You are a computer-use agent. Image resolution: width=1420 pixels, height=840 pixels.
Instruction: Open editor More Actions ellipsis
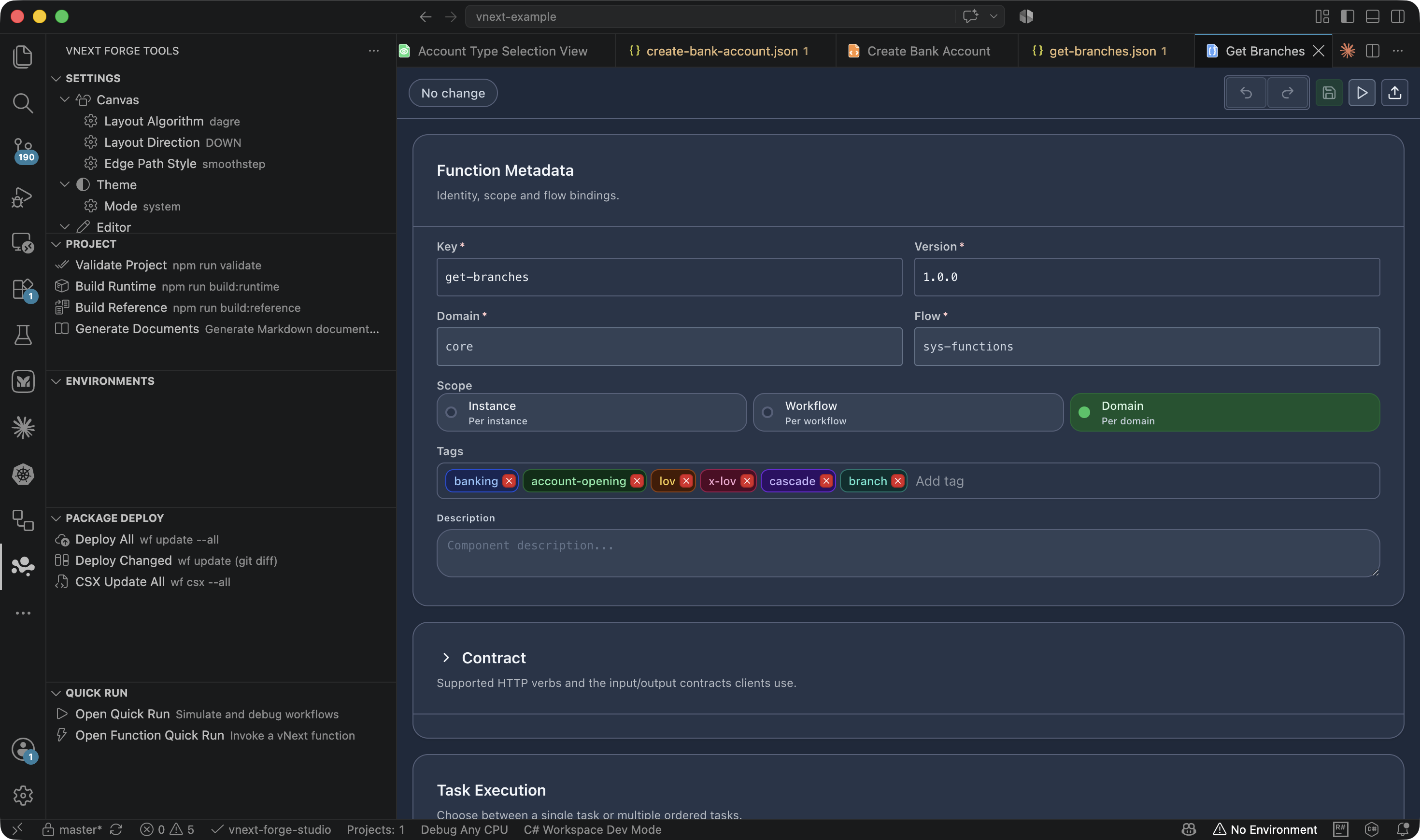pyautogui.click(x=1397, y=51)
